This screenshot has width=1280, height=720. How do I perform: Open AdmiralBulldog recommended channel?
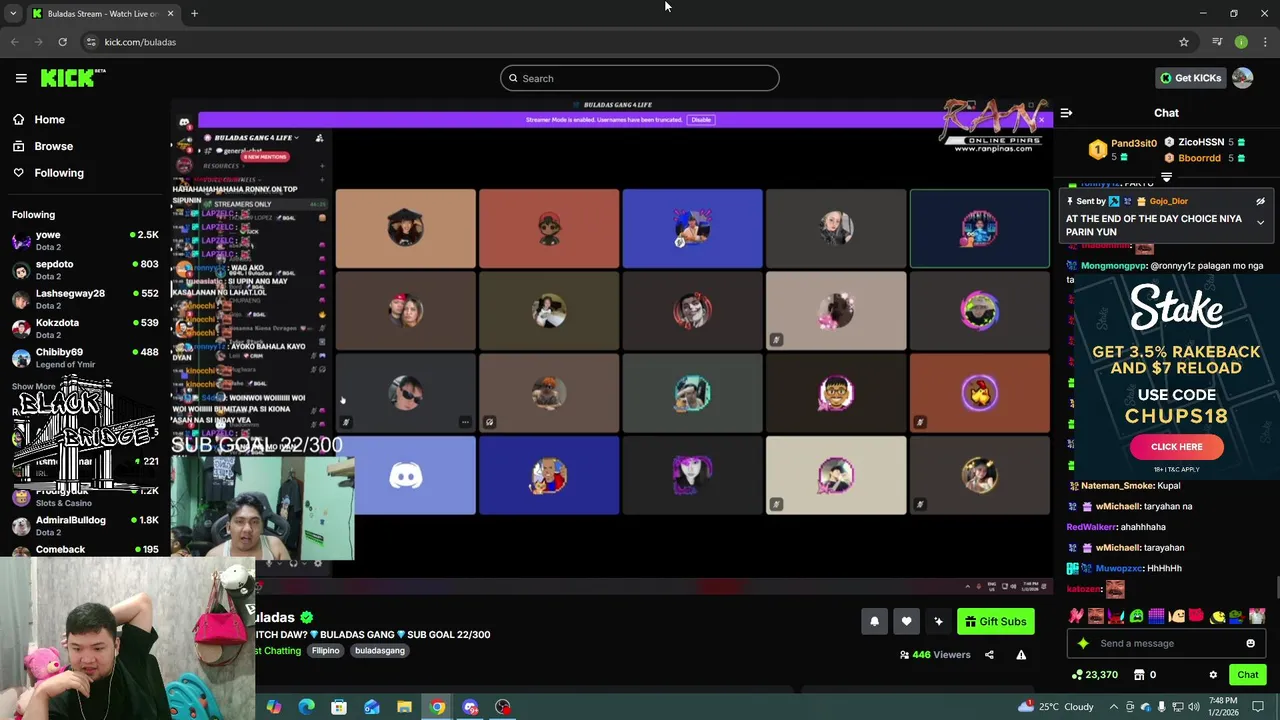coord(85,525)
